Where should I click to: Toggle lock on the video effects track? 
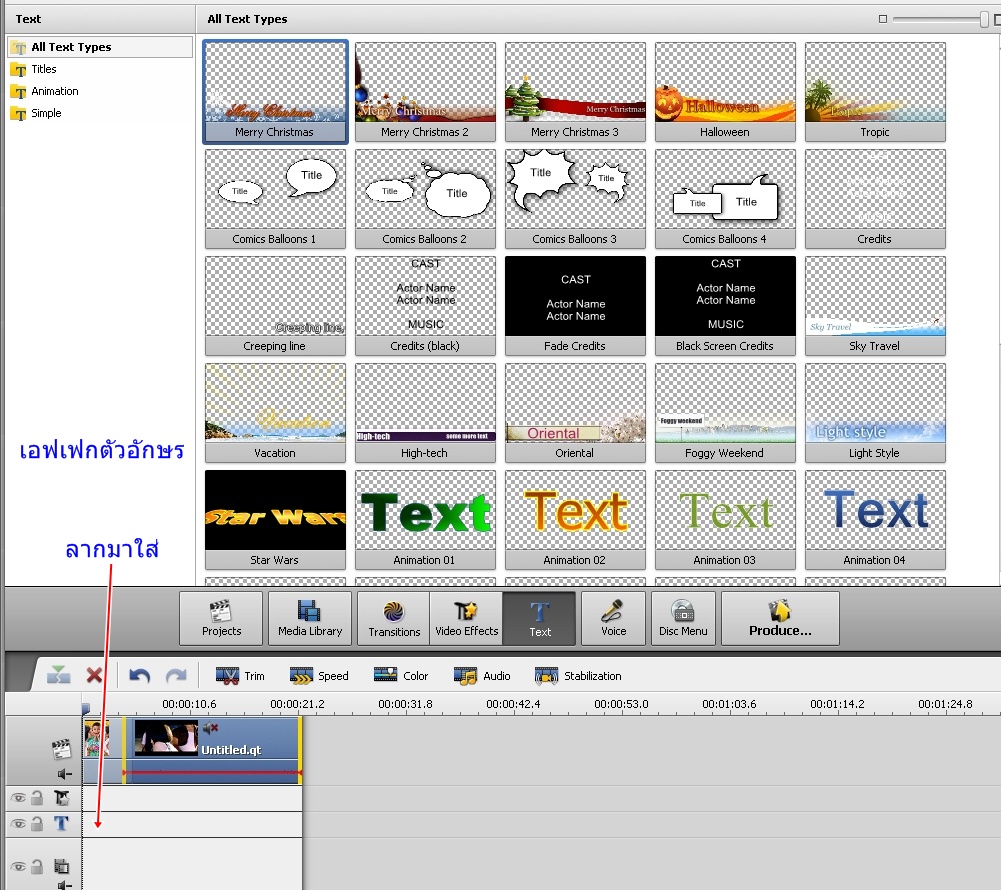click(37, 798)
